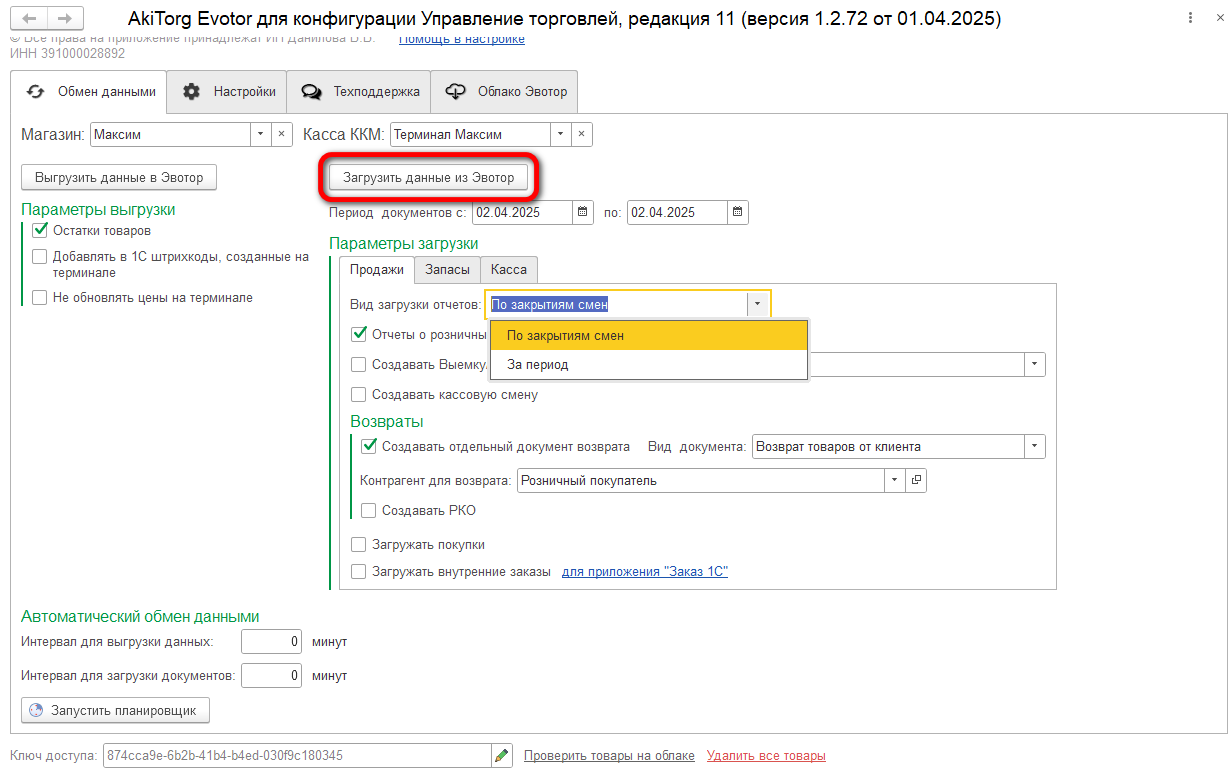Toggle Отчеты о розничных checkbox

click(x=359, y=334)
